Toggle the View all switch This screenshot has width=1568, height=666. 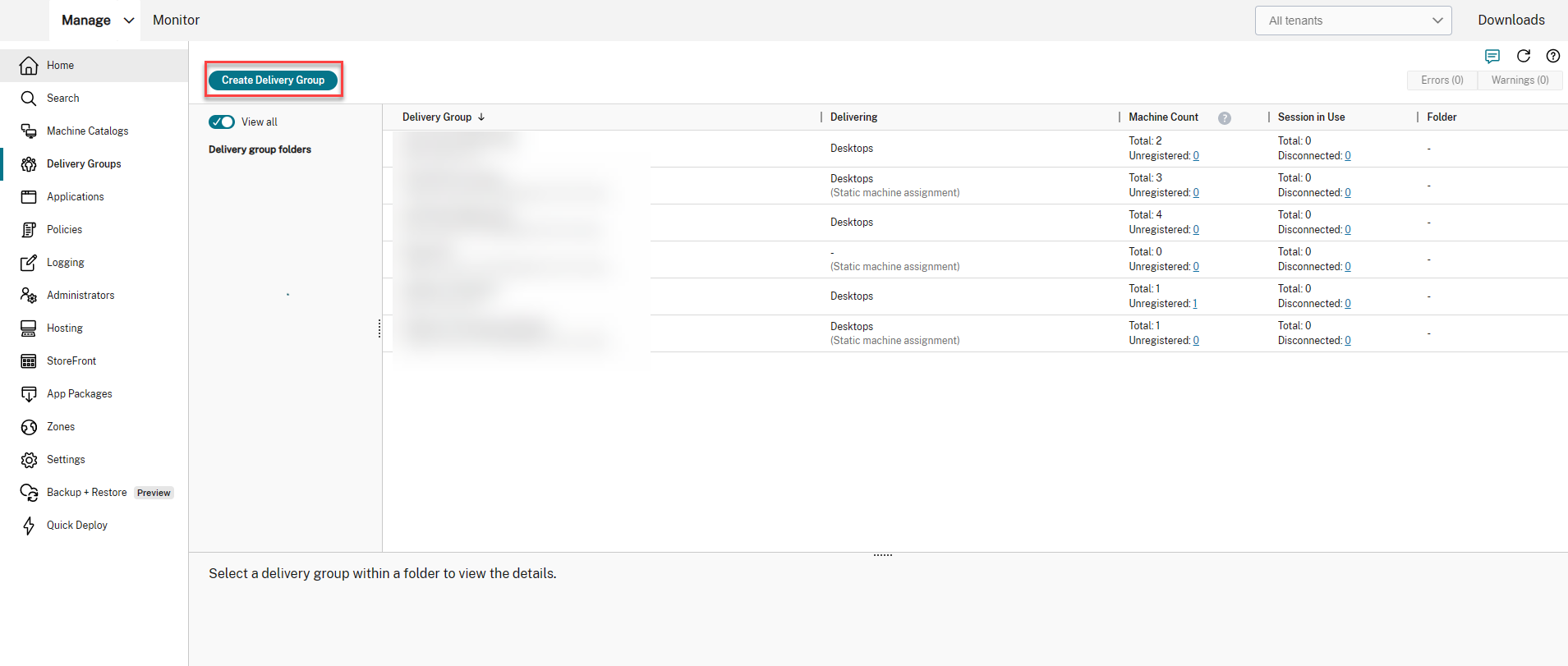(222, 122)
